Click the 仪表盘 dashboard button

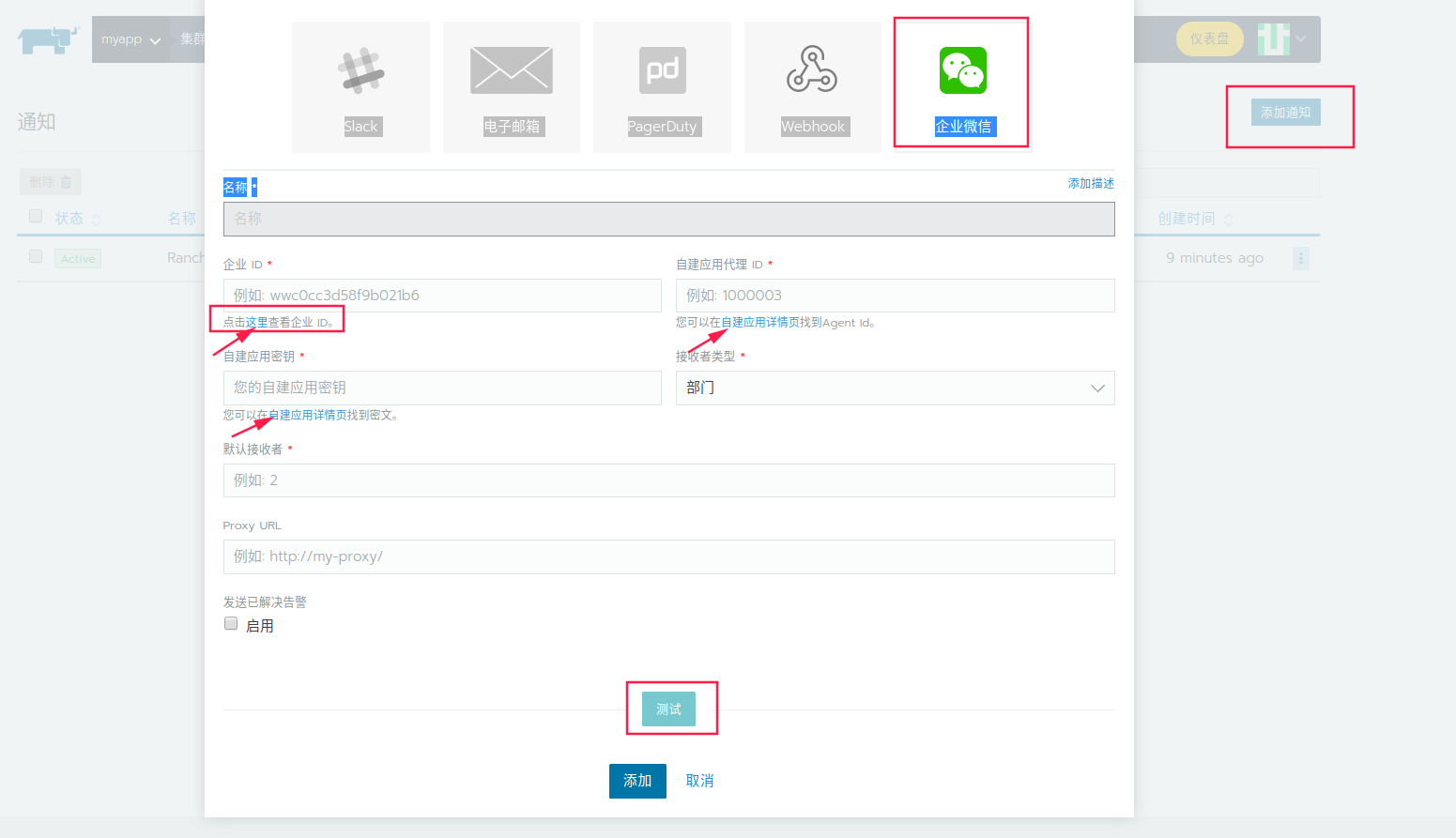pyautogui.click(x=1209, y=38)
